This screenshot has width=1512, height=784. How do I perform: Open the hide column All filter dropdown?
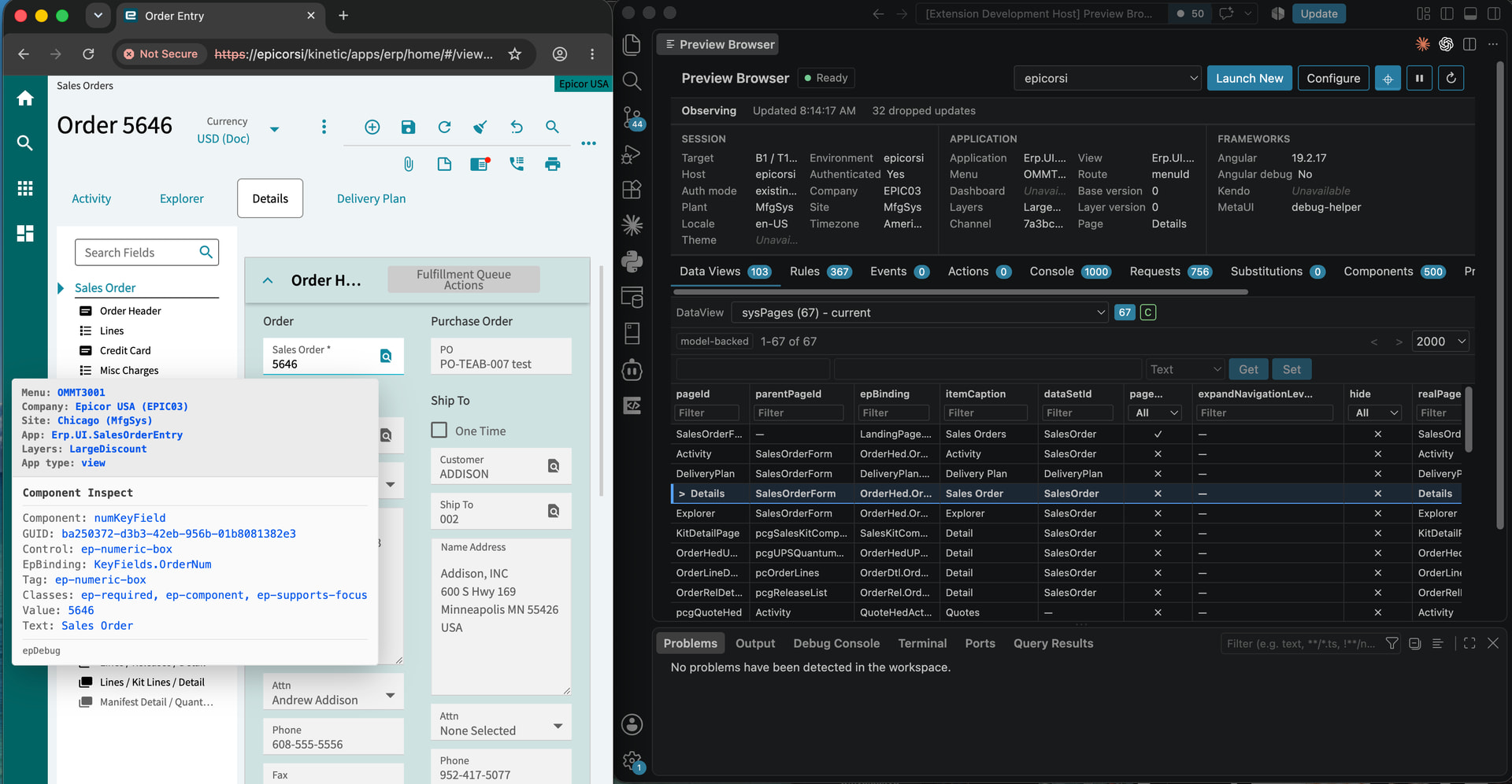click(1376, 412)
